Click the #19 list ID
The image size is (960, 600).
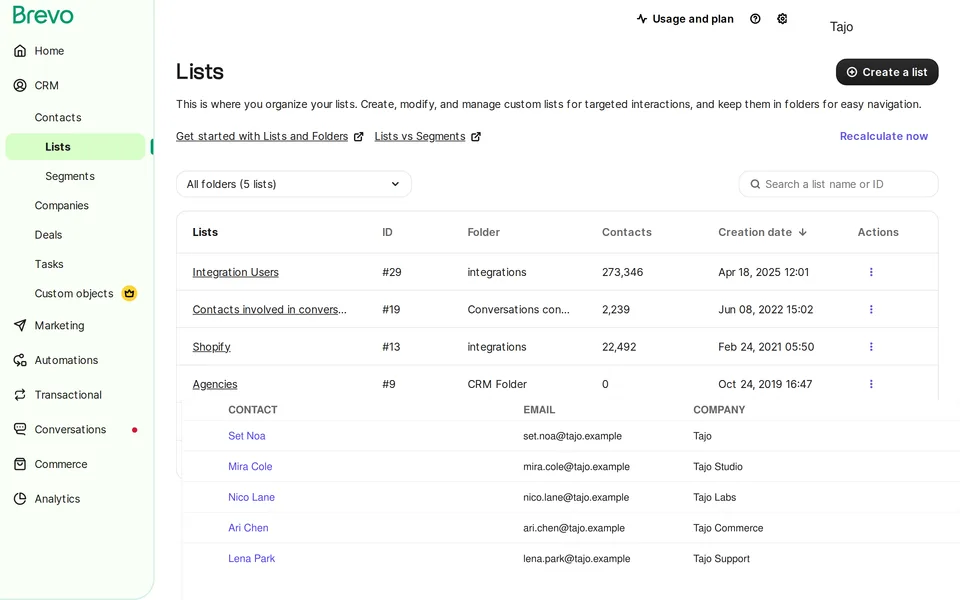pos(391,310)
